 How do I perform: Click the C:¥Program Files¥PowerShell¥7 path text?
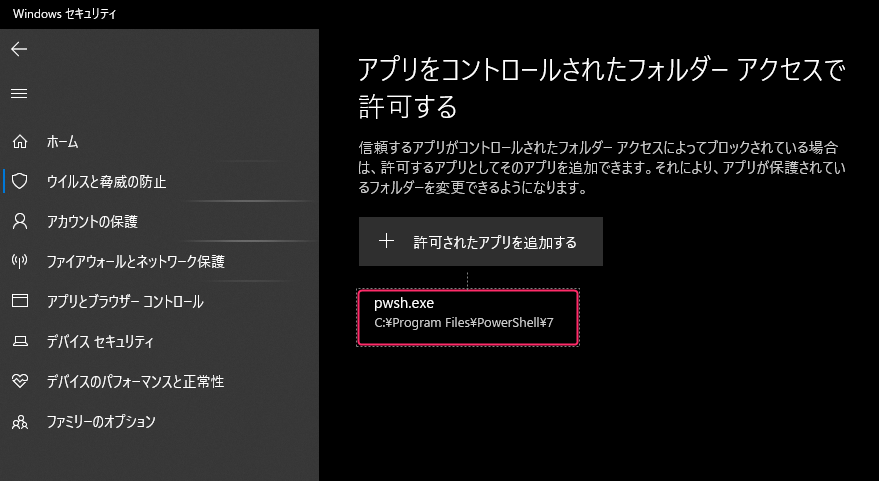point(464,323)
